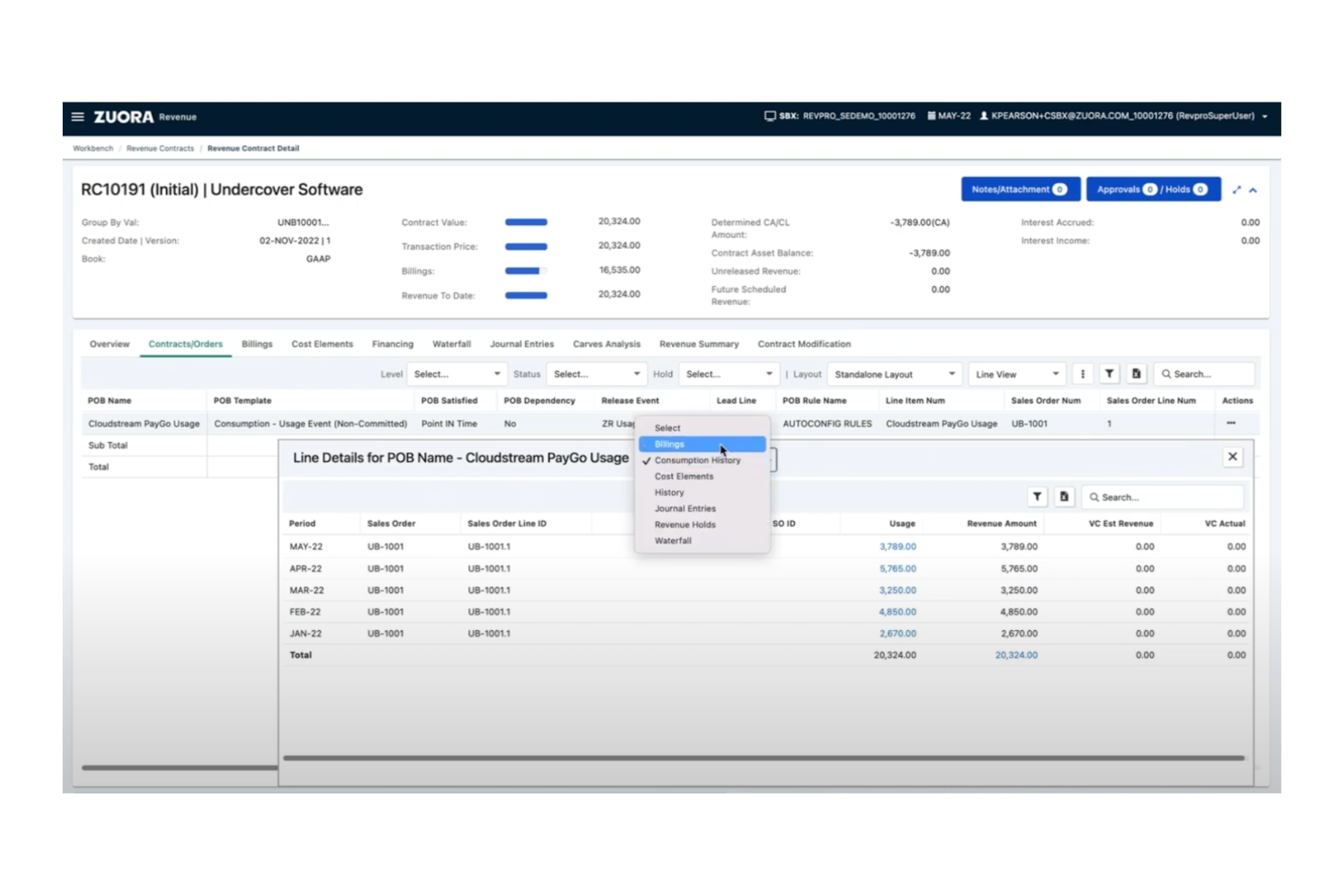1344x896 pixels.
Task: Open Approvals / Holds button
Action: (1153, 190)
